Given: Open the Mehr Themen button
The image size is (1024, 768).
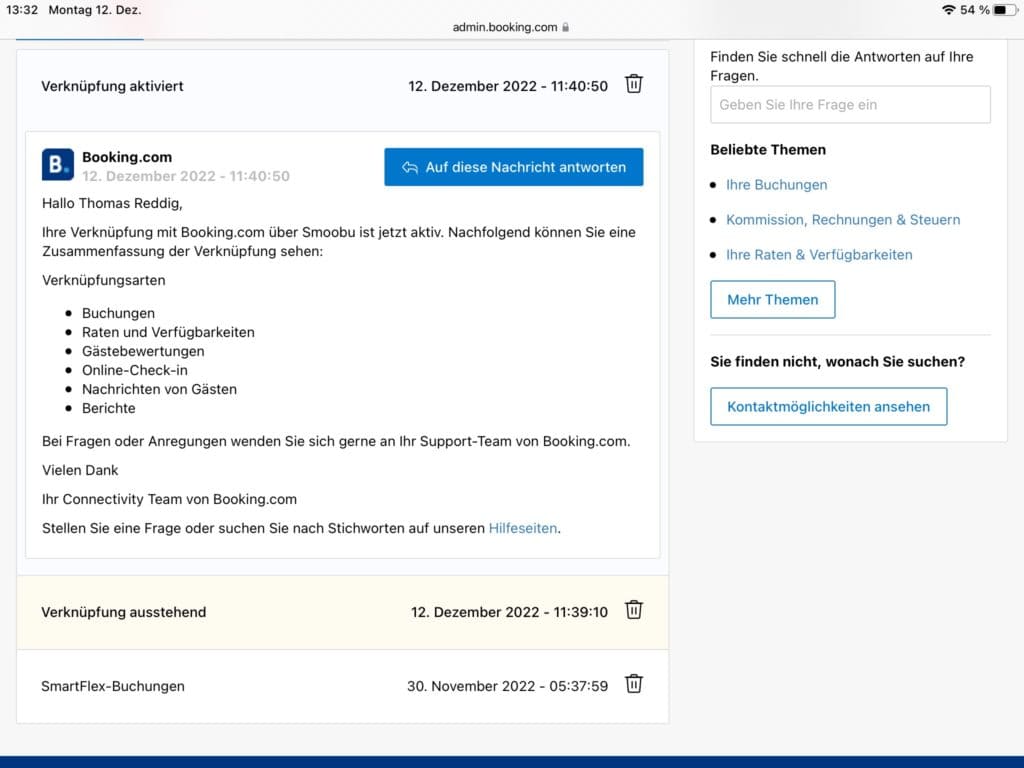Looking at the screenshot, I should tap(773, 300).
